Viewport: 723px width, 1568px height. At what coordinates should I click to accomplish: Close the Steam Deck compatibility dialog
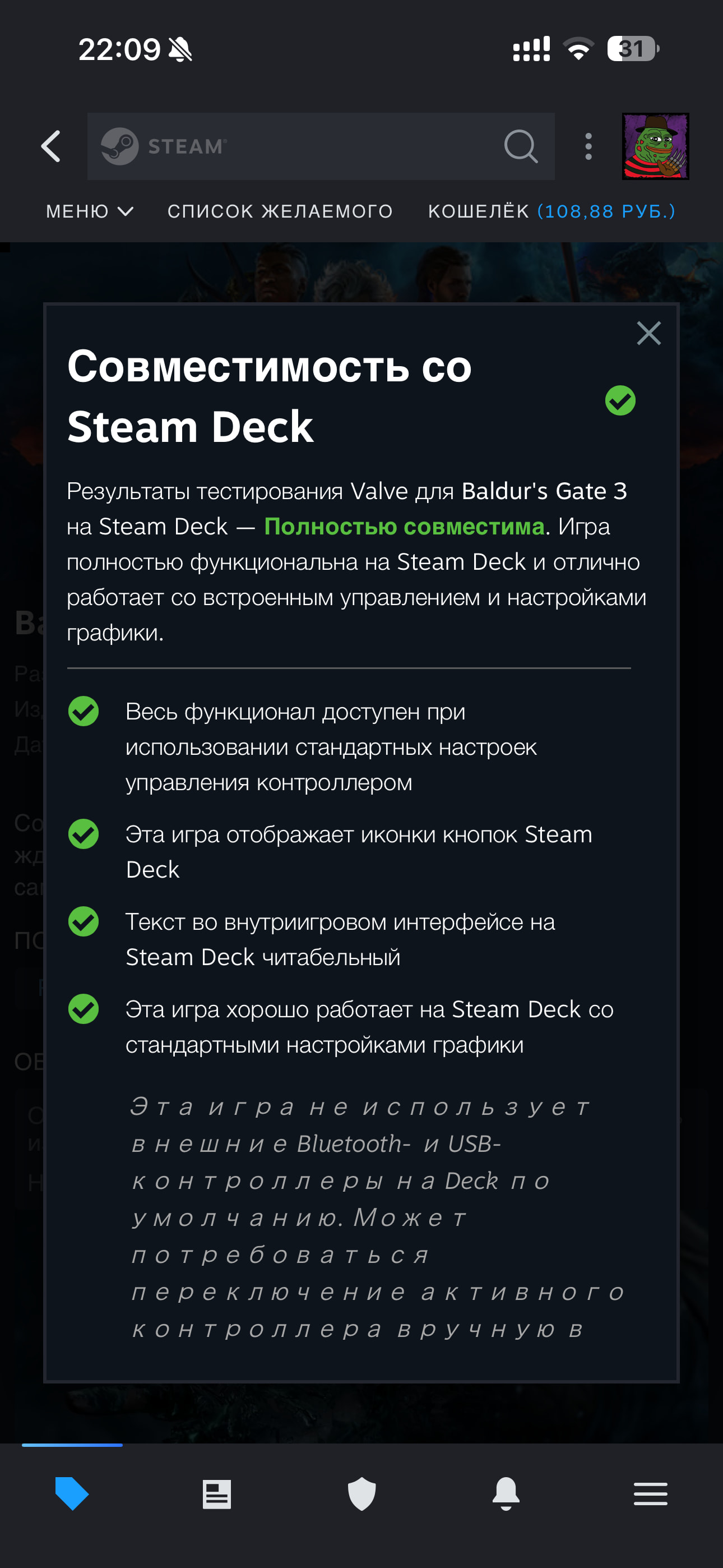pos(648,334)
